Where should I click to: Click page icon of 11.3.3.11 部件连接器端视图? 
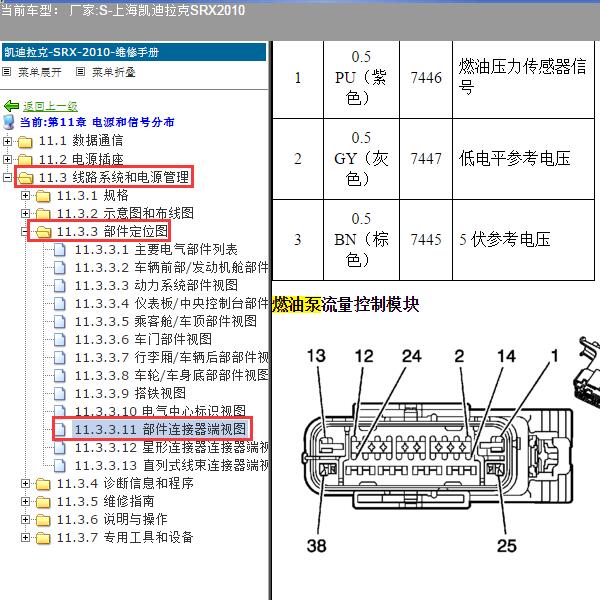coord(59,429)
